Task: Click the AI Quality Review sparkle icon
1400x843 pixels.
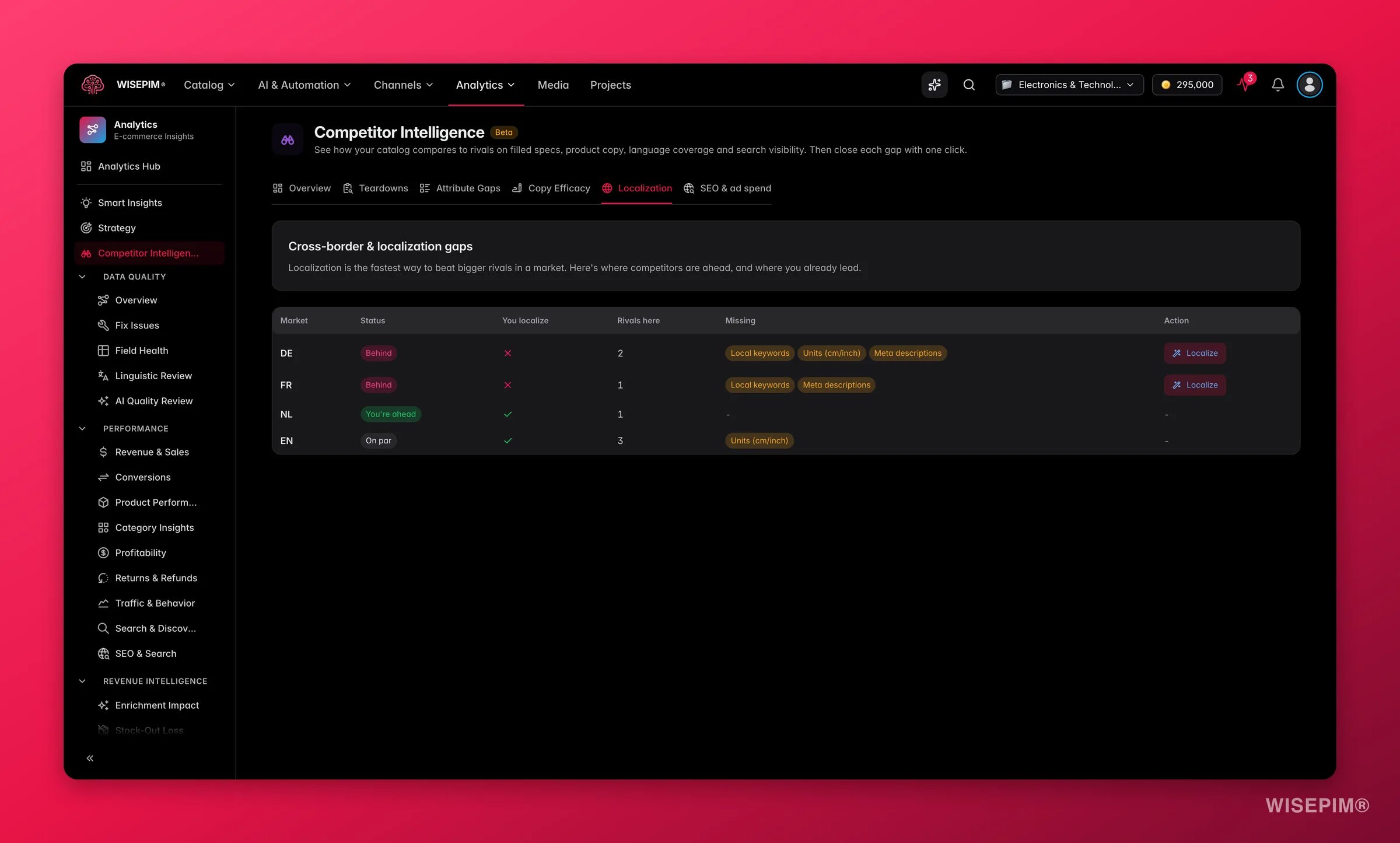Action: click(x=103, y=401)
